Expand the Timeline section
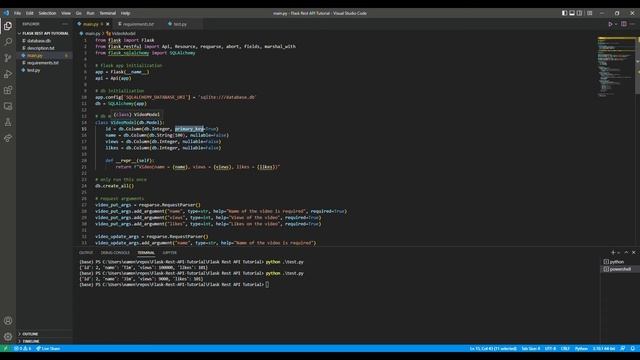 point(45,341)
